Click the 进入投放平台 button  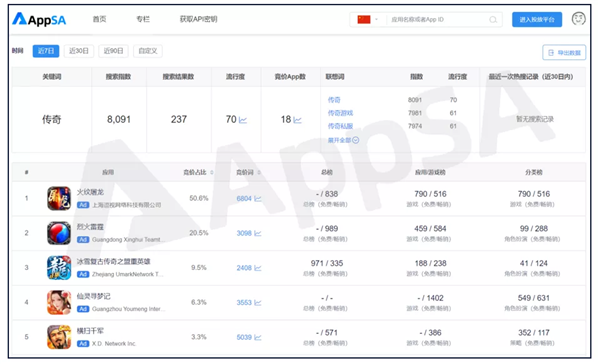pyautogui.click(x=537, y=20)
